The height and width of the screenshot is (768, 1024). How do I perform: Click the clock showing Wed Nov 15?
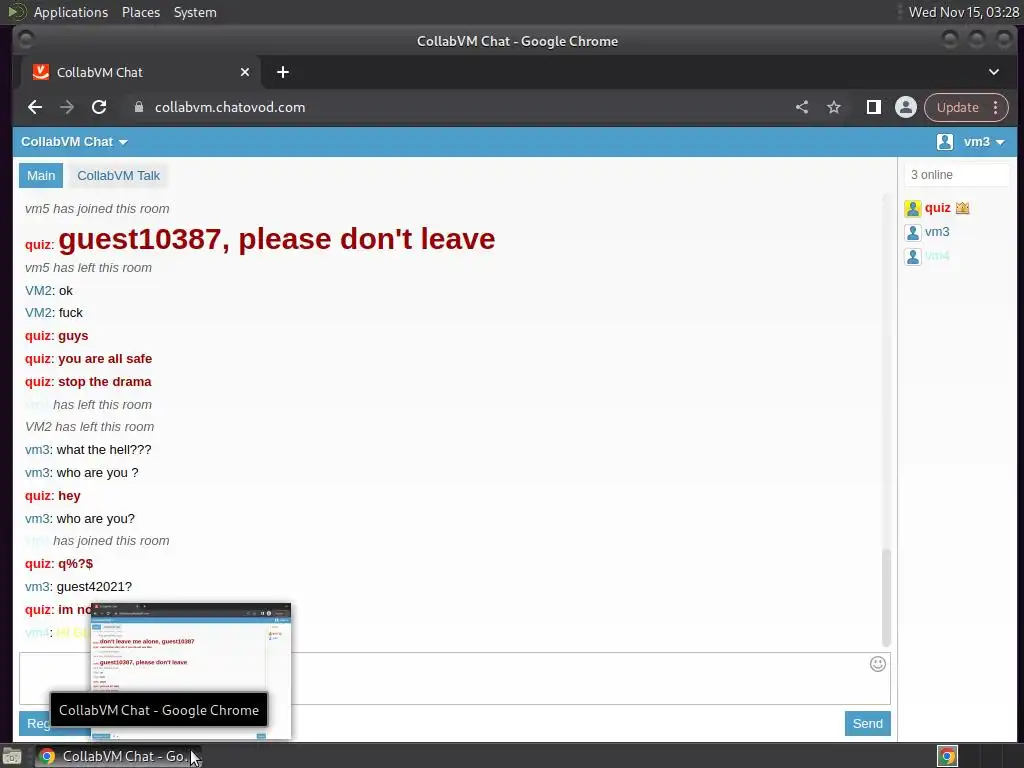coord(963,12)
